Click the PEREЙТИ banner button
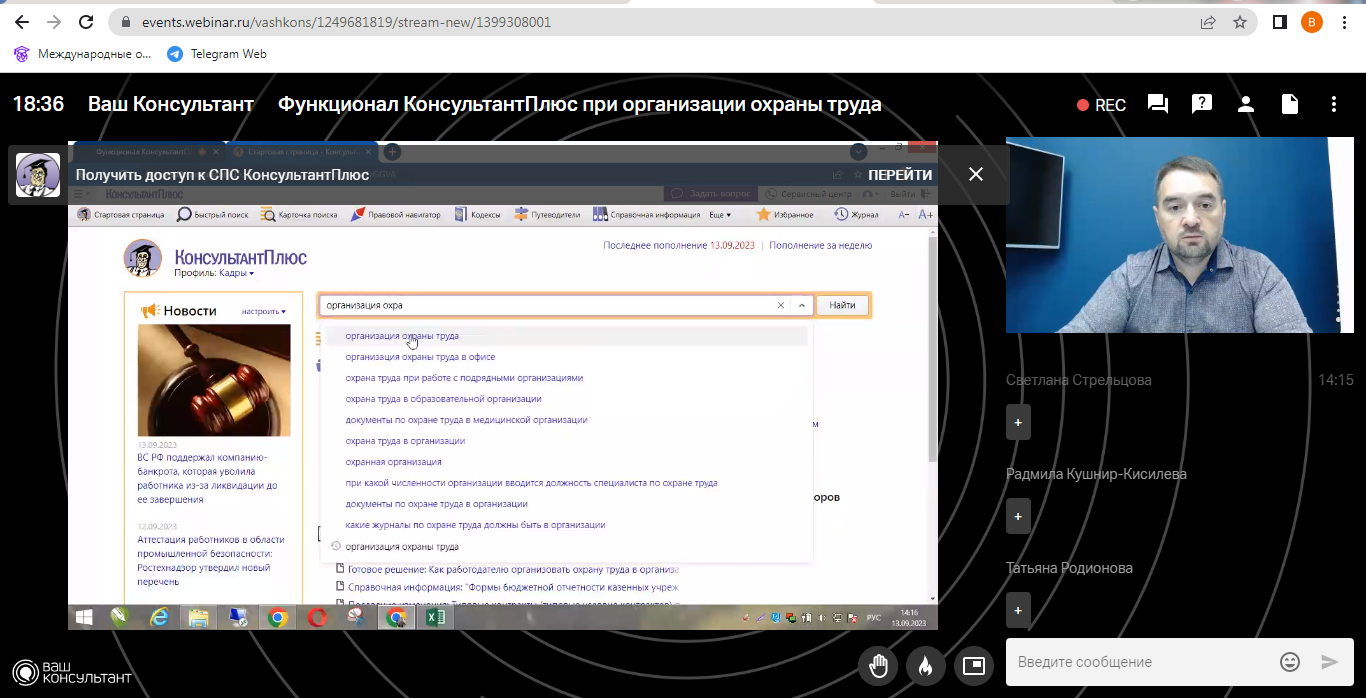 (x=900, y=175)
